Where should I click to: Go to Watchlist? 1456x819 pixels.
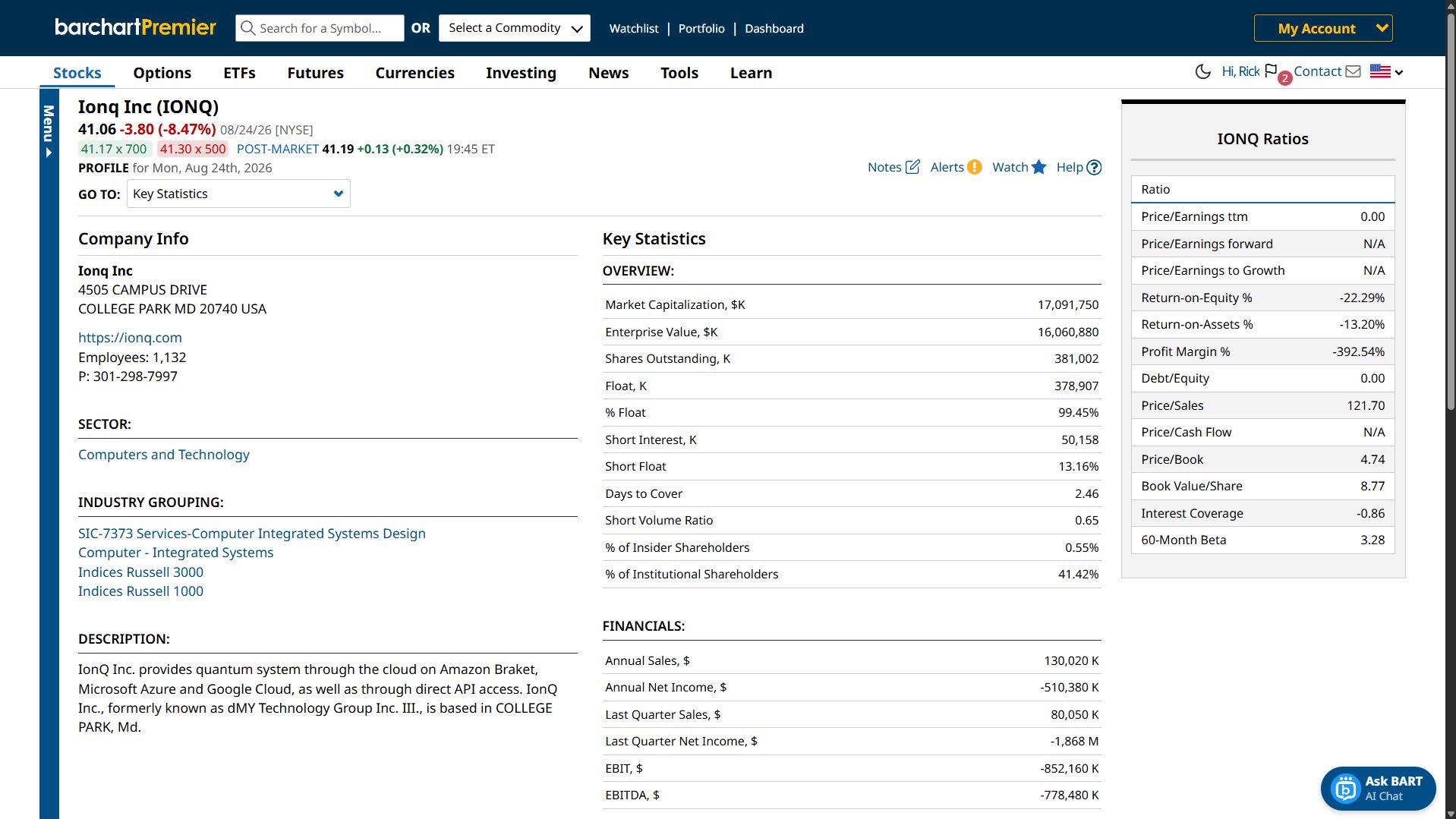coord(634,28)
